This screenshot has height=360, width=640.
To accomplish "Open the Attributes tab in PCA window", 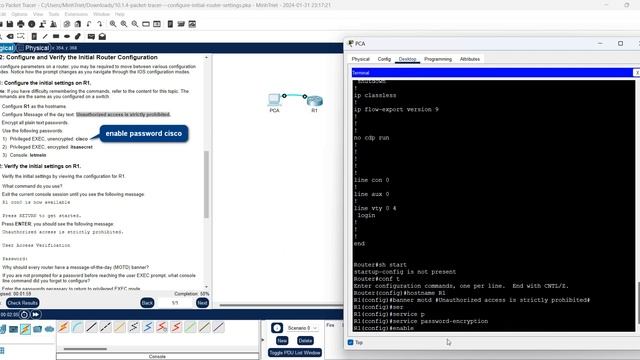I will 470,59.
